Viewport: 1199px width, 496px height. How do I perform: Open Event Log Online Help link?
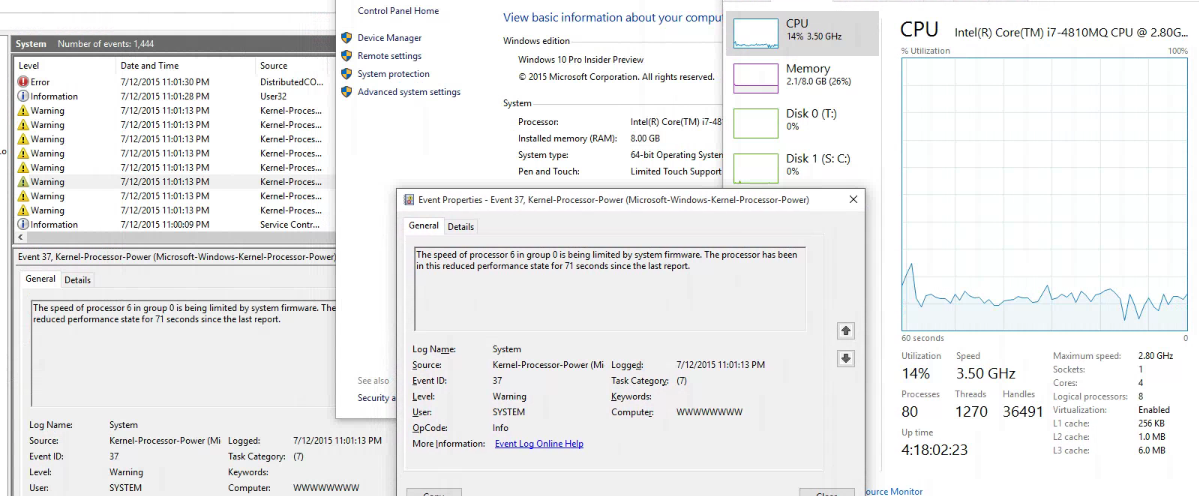tap(539, 443)
